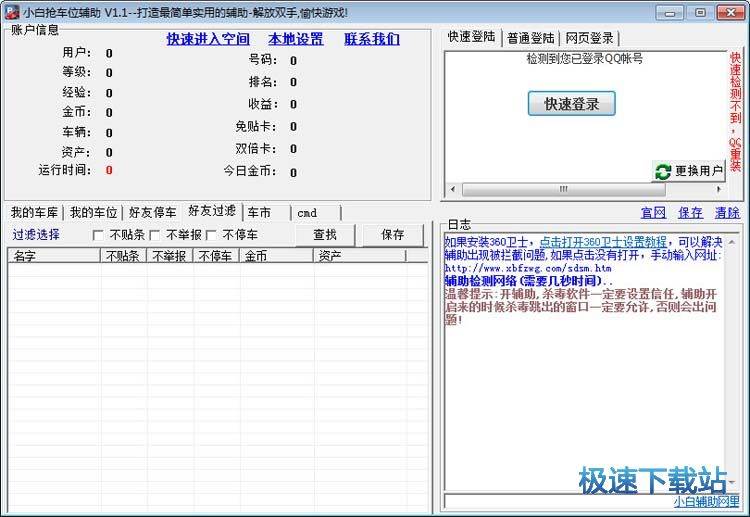Check the 不停车 filter option
The image size is (750, 517).
212,235
